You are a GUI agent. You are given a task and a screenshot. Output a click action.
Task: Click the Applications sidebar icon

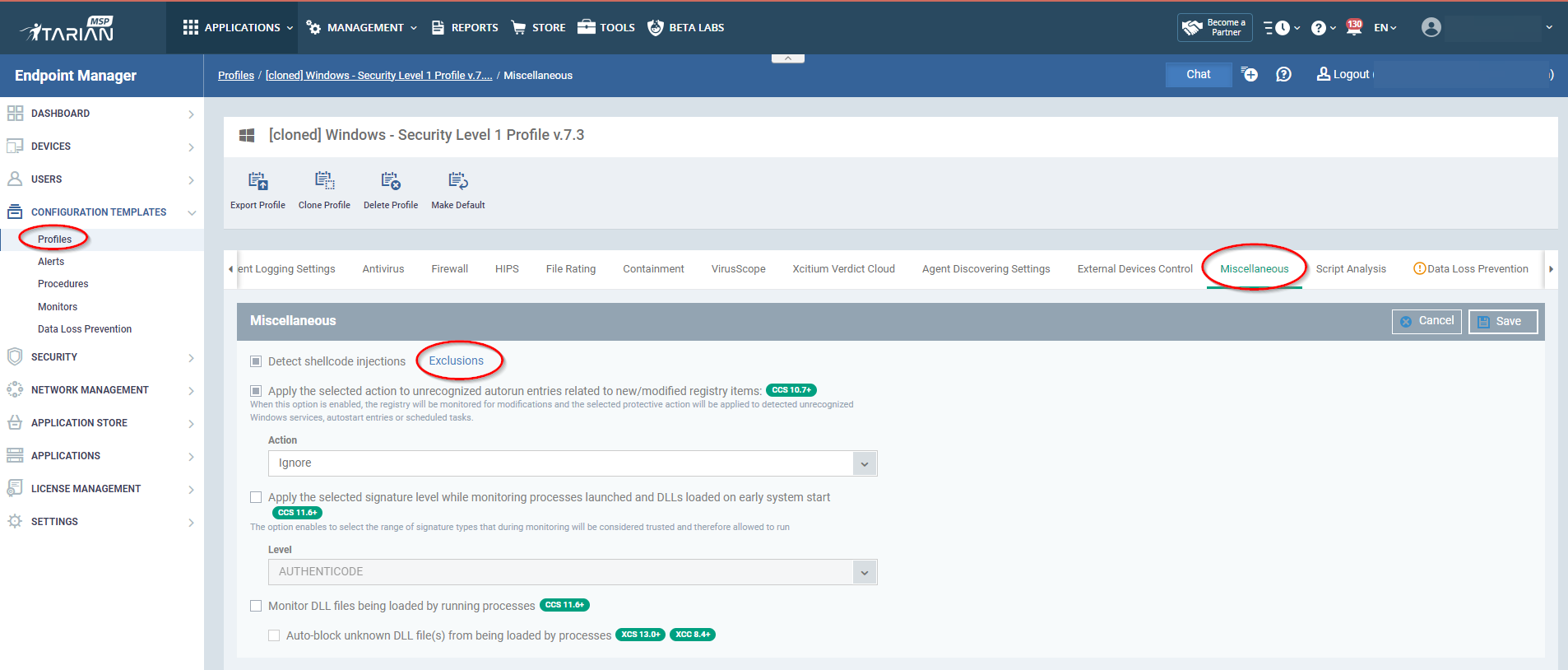pyautogui.click(x=15, y=455)
